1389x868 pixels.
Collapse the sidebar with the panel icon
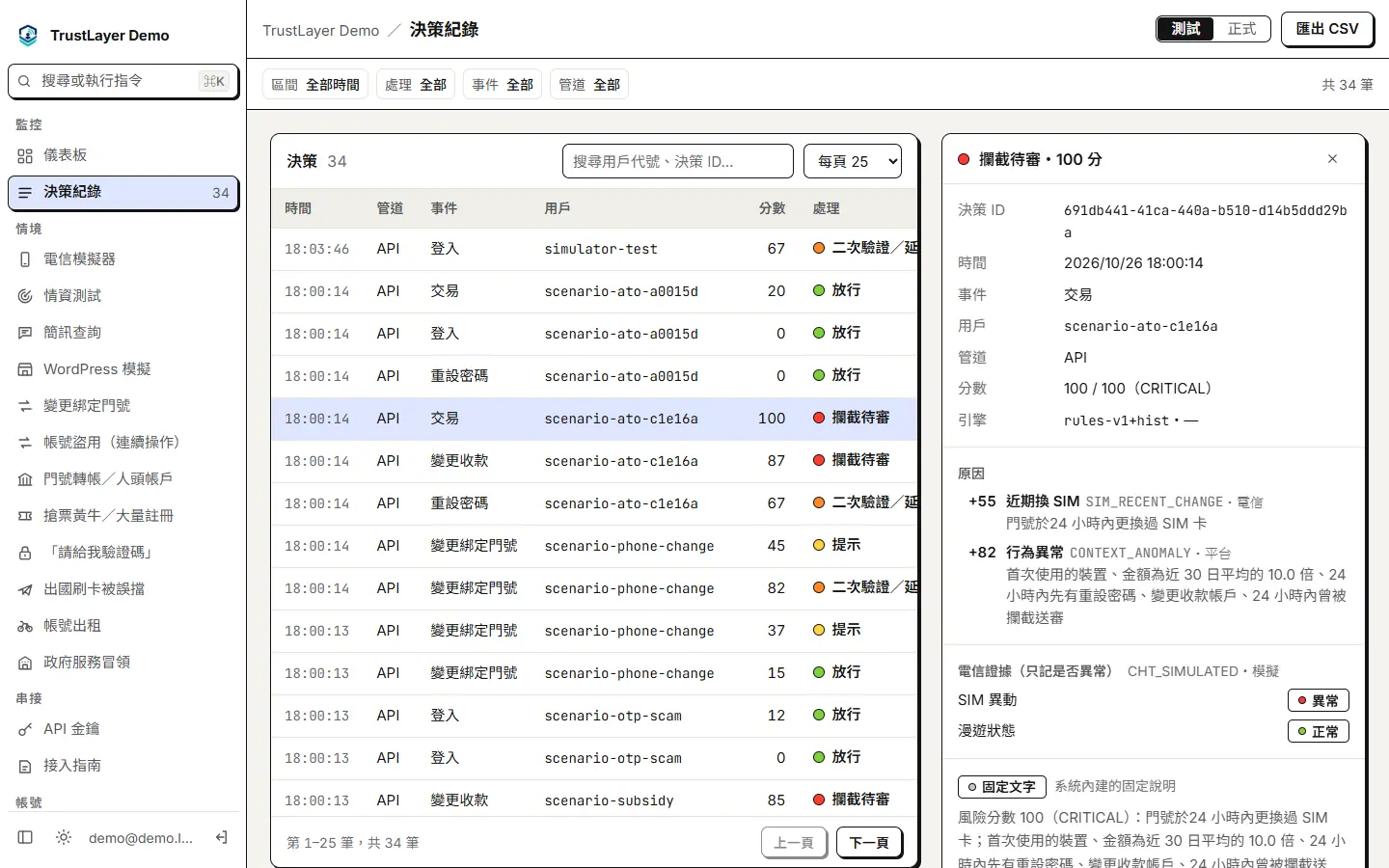26,838
